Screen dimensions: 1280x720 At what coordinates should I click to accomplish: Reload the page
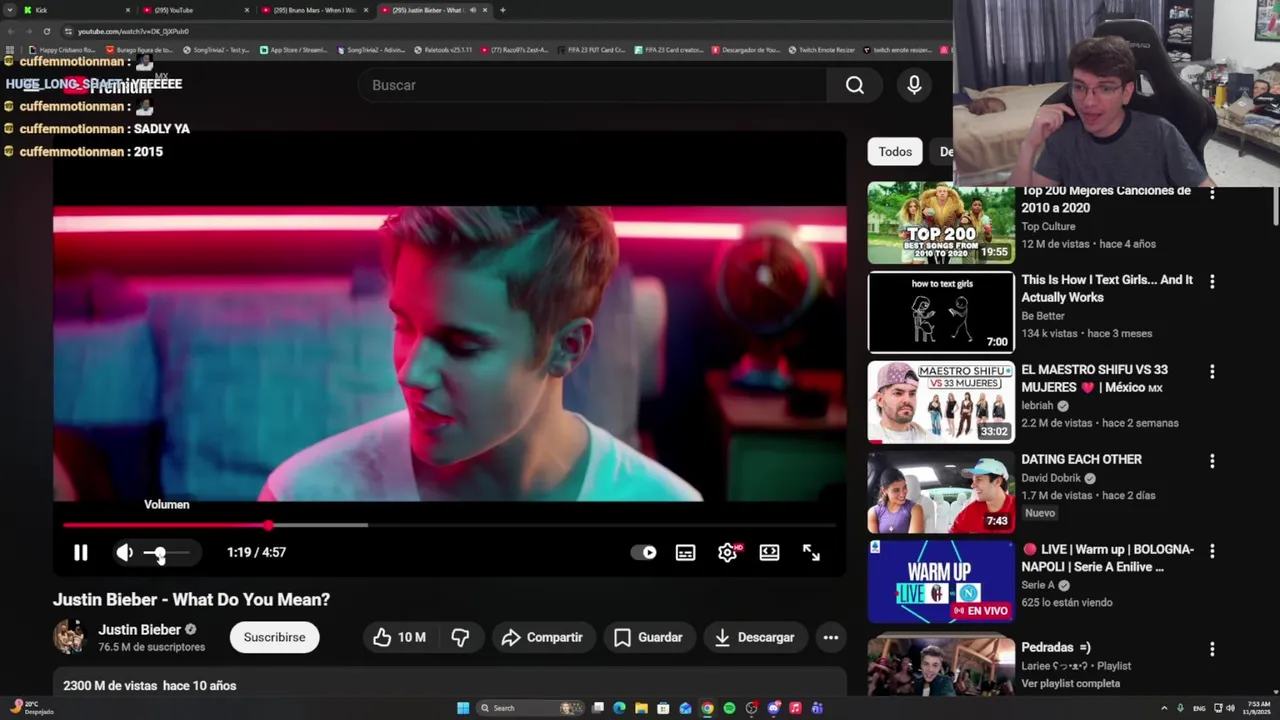pos(46,31)
